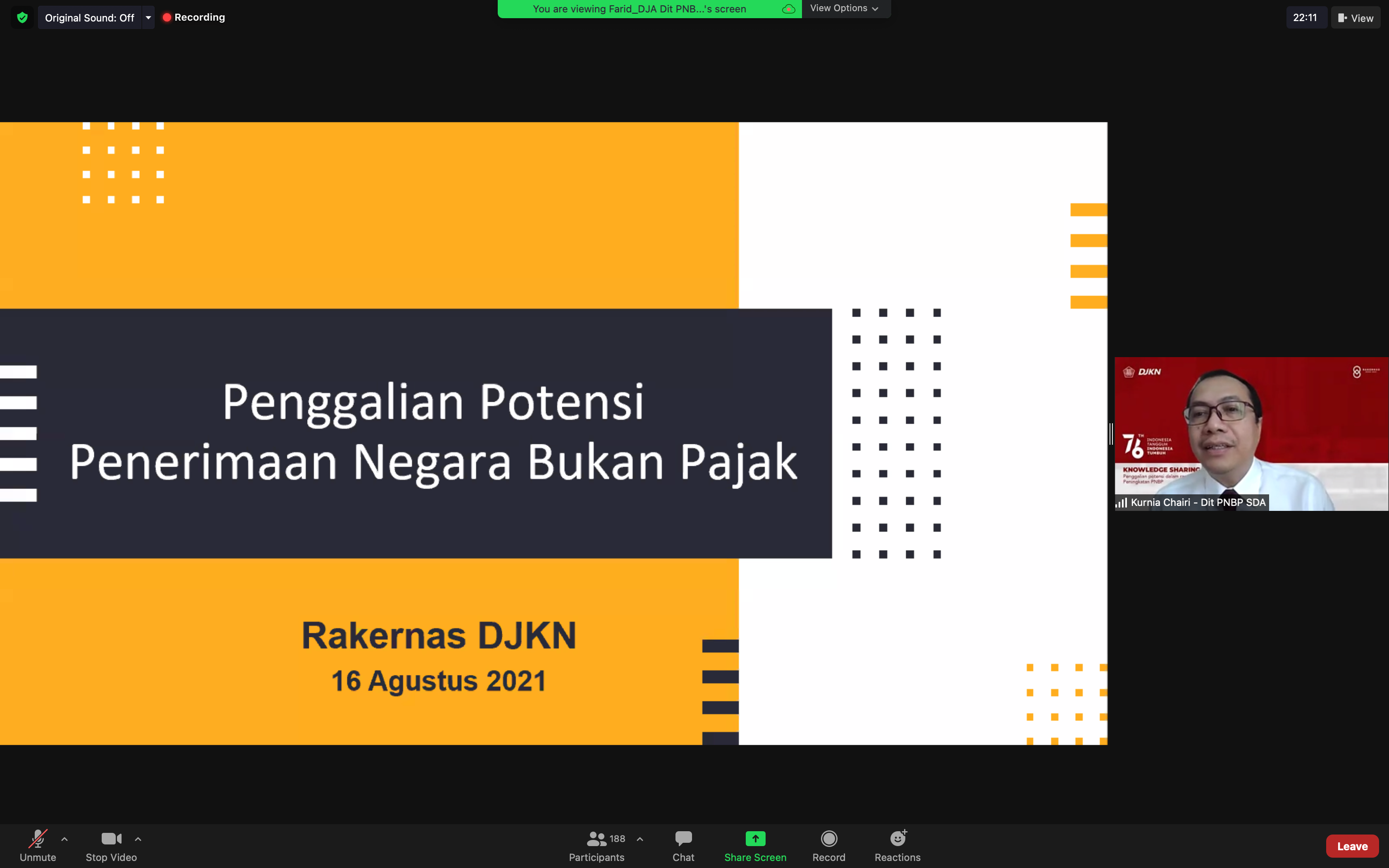Click the red Leave button

1352,846
